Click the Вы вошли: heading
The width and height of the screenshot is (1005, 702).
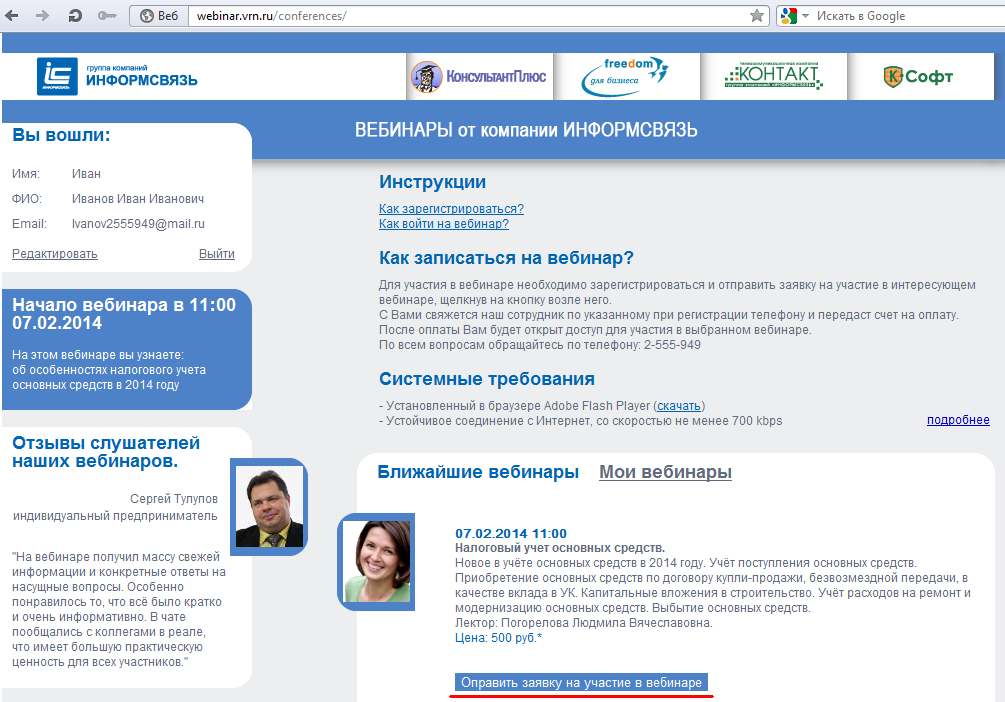pos(61,135)
